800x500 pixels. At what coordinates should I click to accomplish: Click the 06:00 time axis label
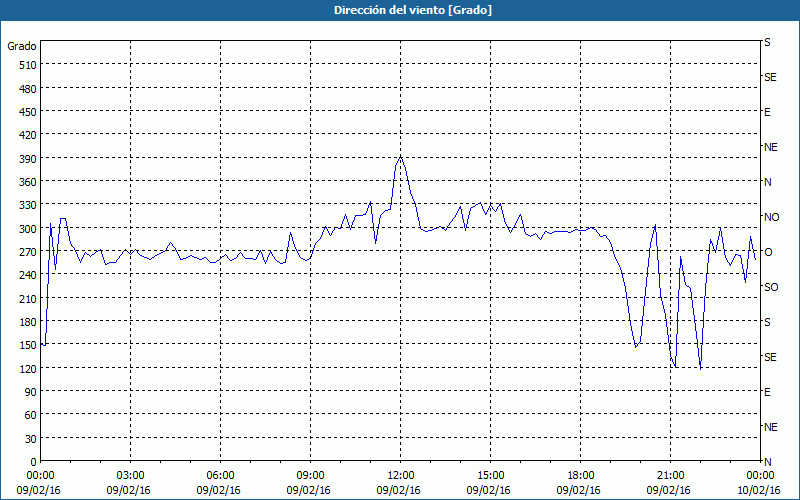click(x=220, y=476)
